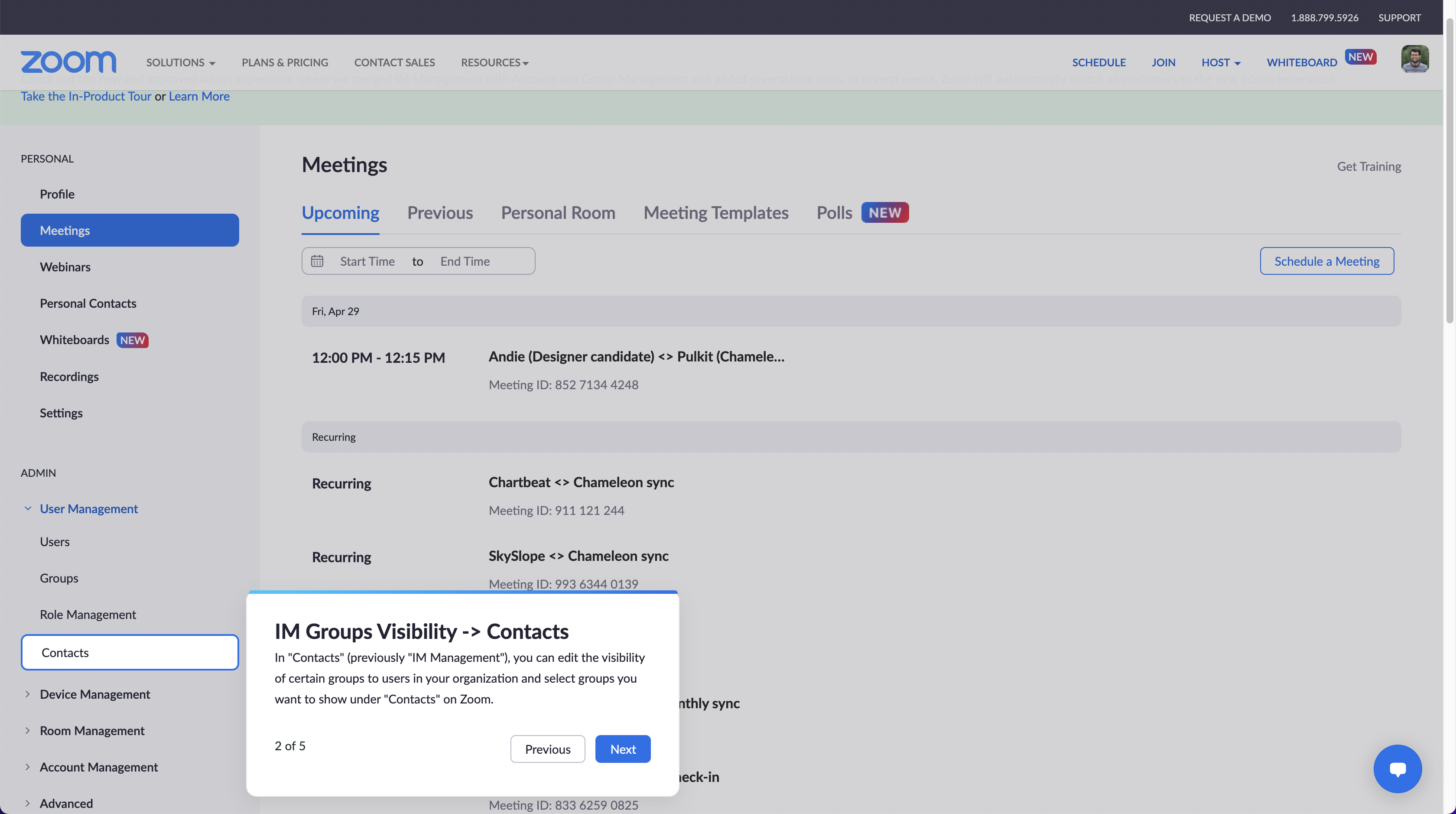The image size is (1456, 814).
Task: Click the Schedule link in header
Action: pyautogui.click(x=1099, y=62)
